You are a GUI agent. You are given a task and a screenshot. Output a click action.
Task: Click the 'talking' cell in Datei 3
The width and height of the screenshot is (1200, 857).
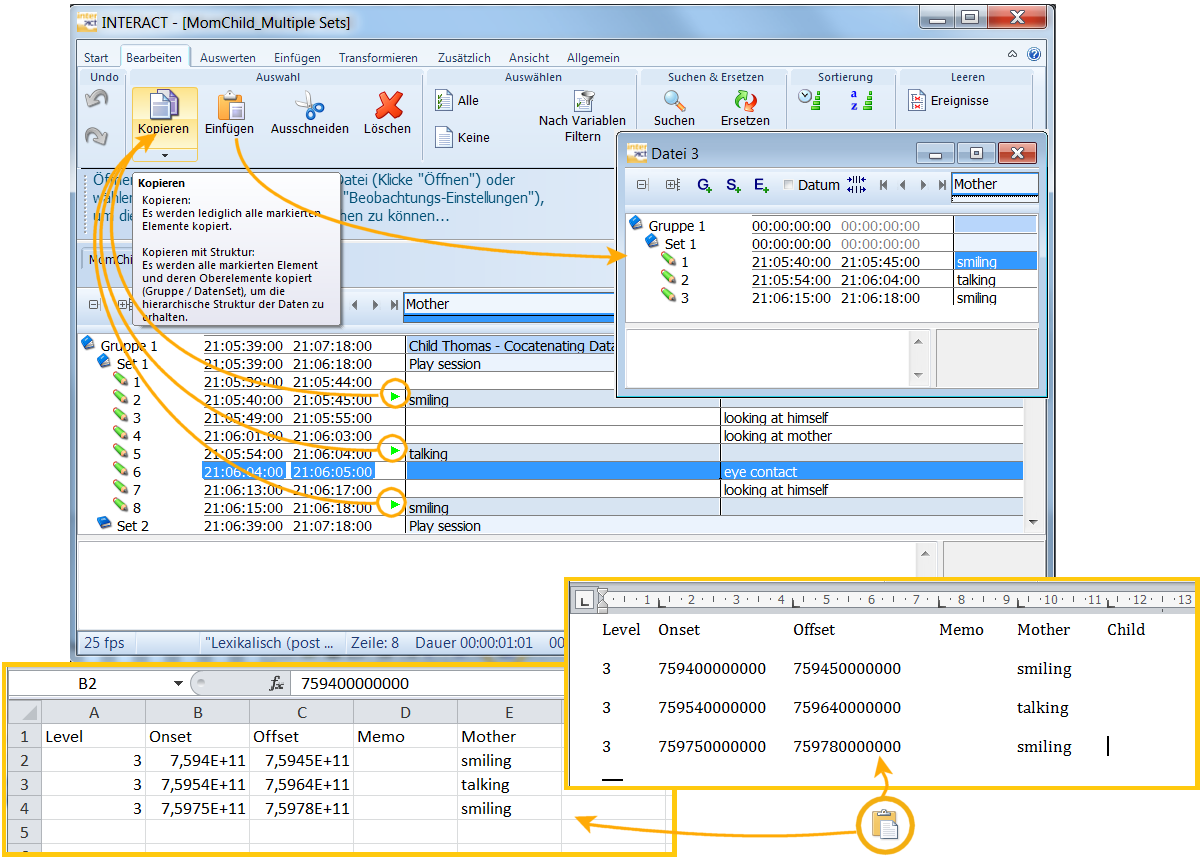pyautogui.click(x=996, y=280)
